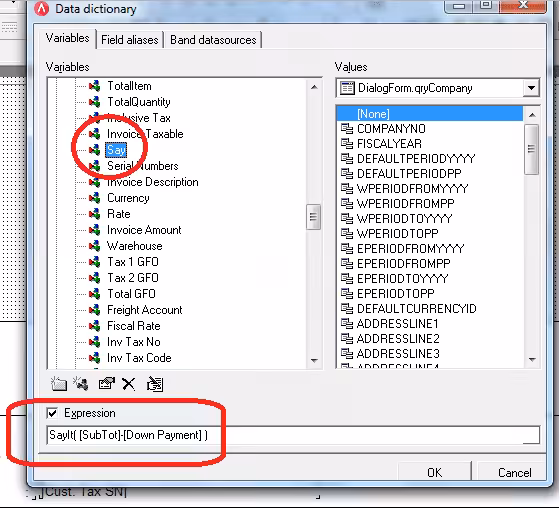Image resolution: width=560 pixels, height=508 pixels.
Task: Delete the selected variable with X icon
Action: [129, 384]
